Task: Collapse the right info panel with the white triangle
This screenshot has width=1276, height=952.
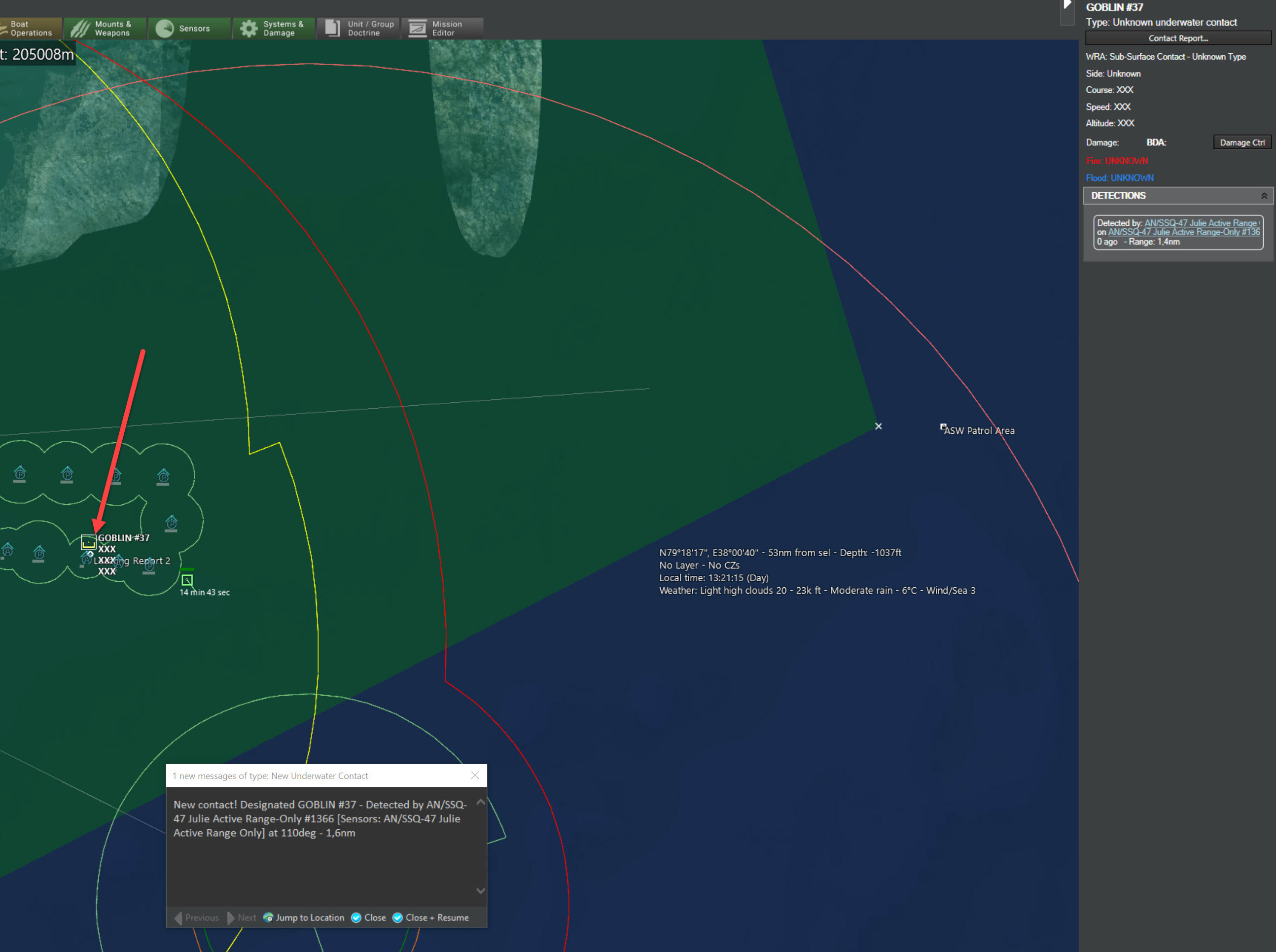Action: click(x=1067, y=5)
